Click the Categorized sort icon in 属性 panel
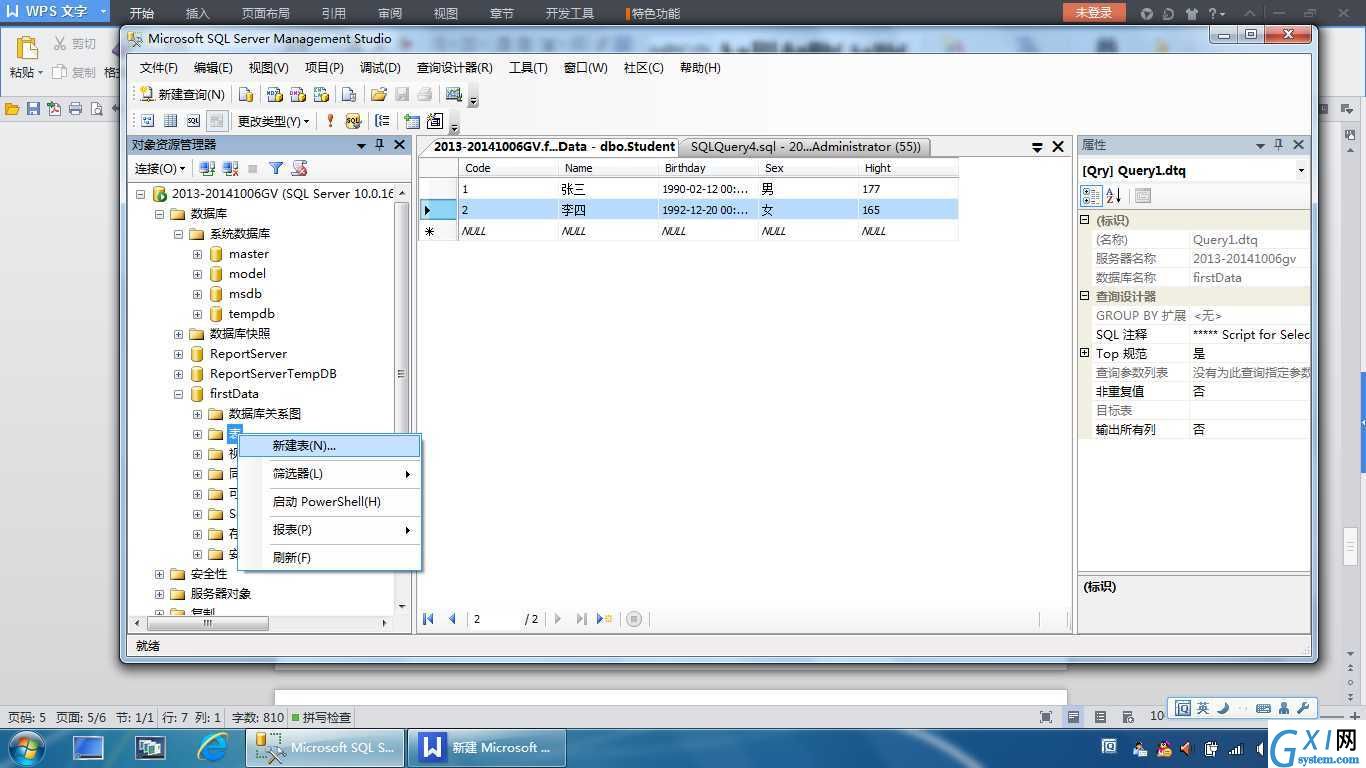 point(1092,196)
